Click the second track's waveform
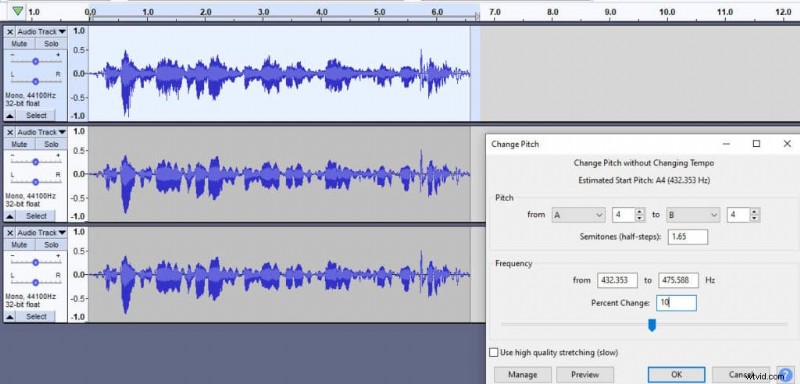The width and height of the screenshot is (800, 384). [x=279, y=174]
